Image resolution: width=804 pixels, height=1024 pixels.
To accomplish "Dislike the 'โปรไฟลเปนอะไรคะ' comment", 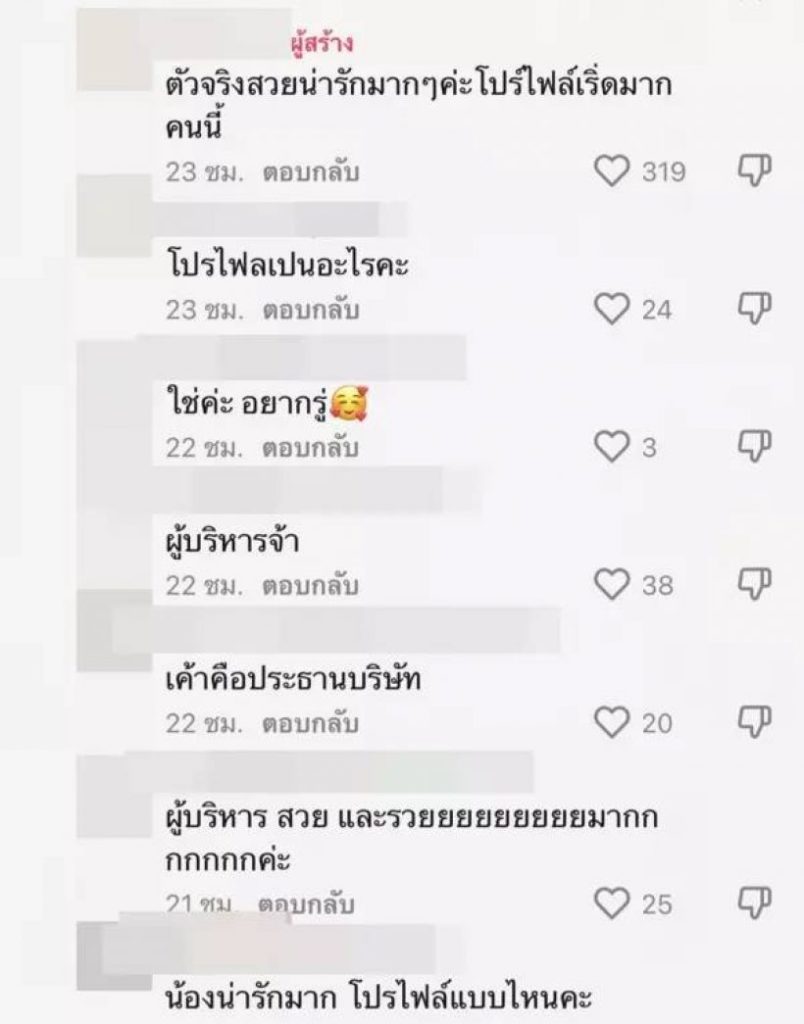I will (x=754, y=310).
